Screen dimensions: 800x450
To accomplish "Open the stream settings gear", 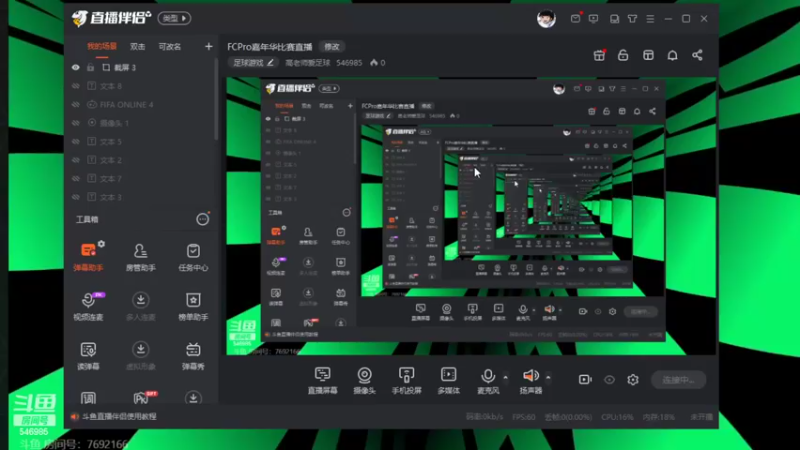I will (x=633, y=380).
